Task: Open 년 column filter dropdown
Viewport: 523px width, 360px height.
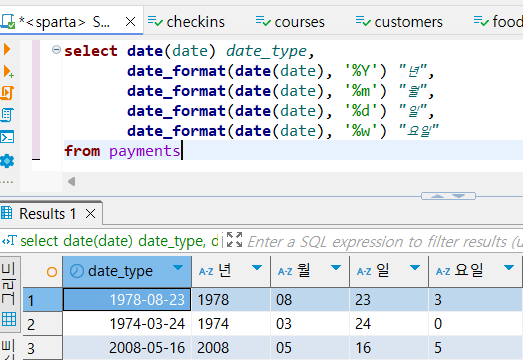Action: pyautogui.click(x=257, y=268)
